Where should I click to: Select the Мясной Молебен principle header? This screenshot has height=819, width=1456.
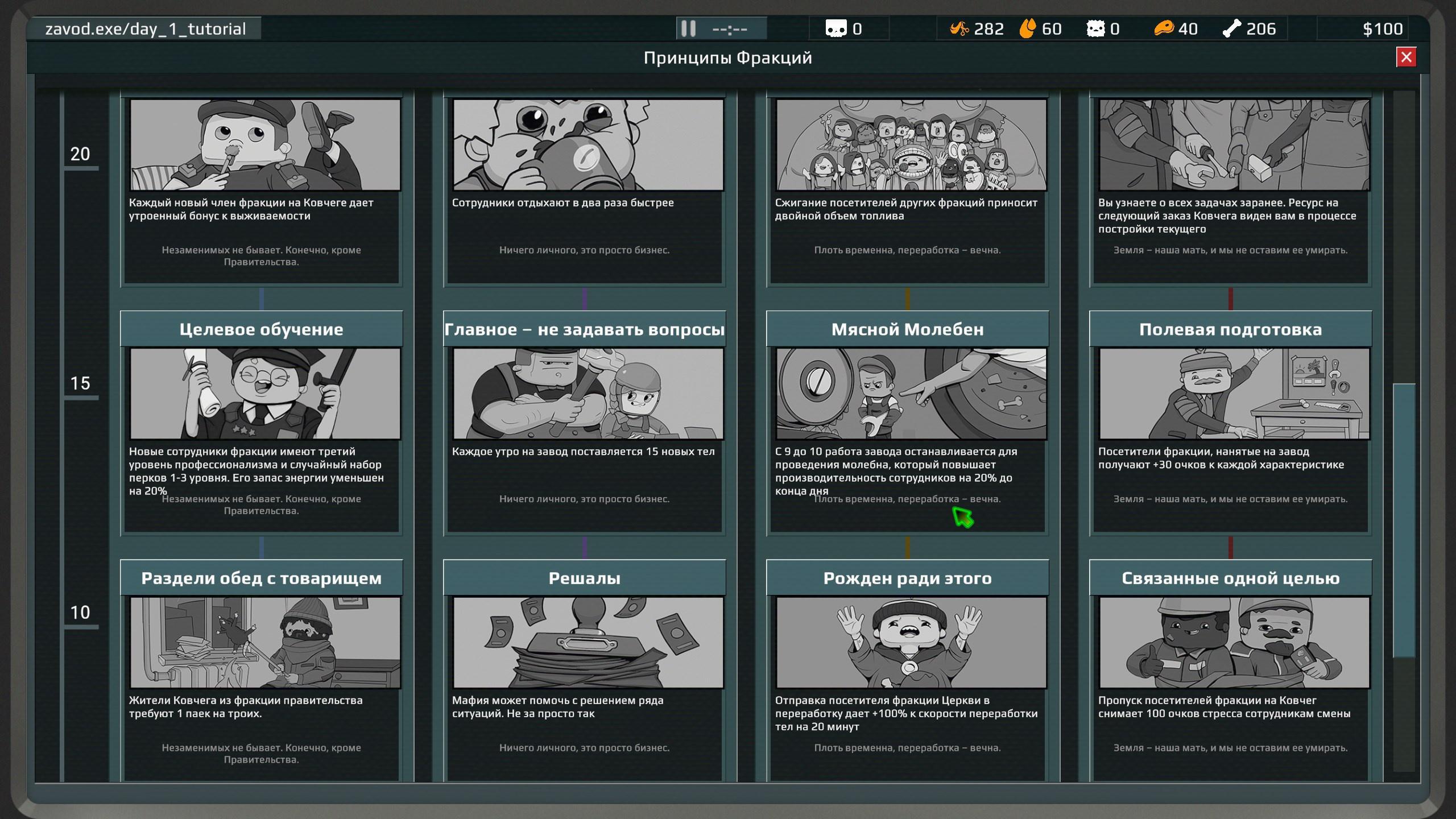(907, 329)
